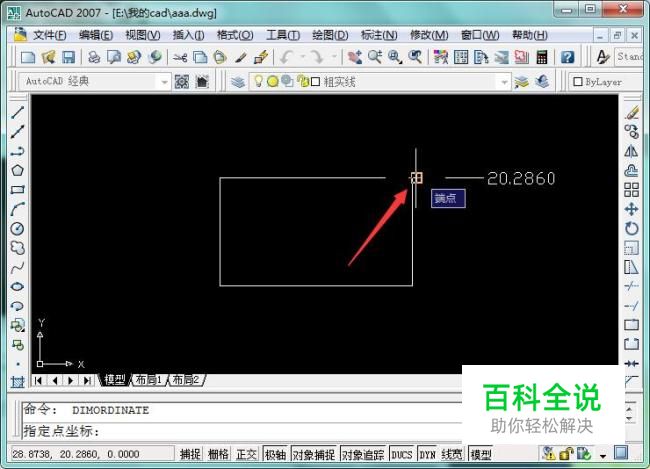
Task: Click the Scale tool
Action: pos(632,248)
